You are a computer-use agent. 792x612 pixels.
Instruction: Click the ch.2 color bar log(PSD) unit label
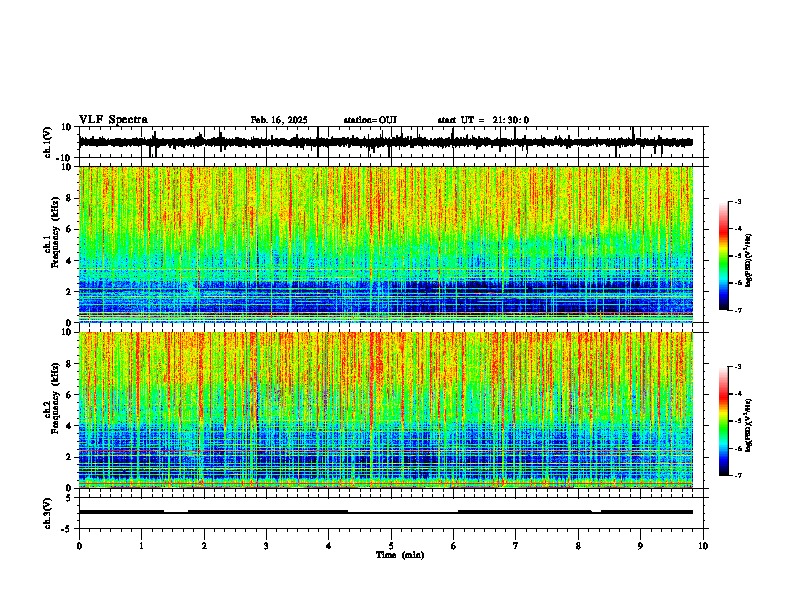(x=749, y=425)
